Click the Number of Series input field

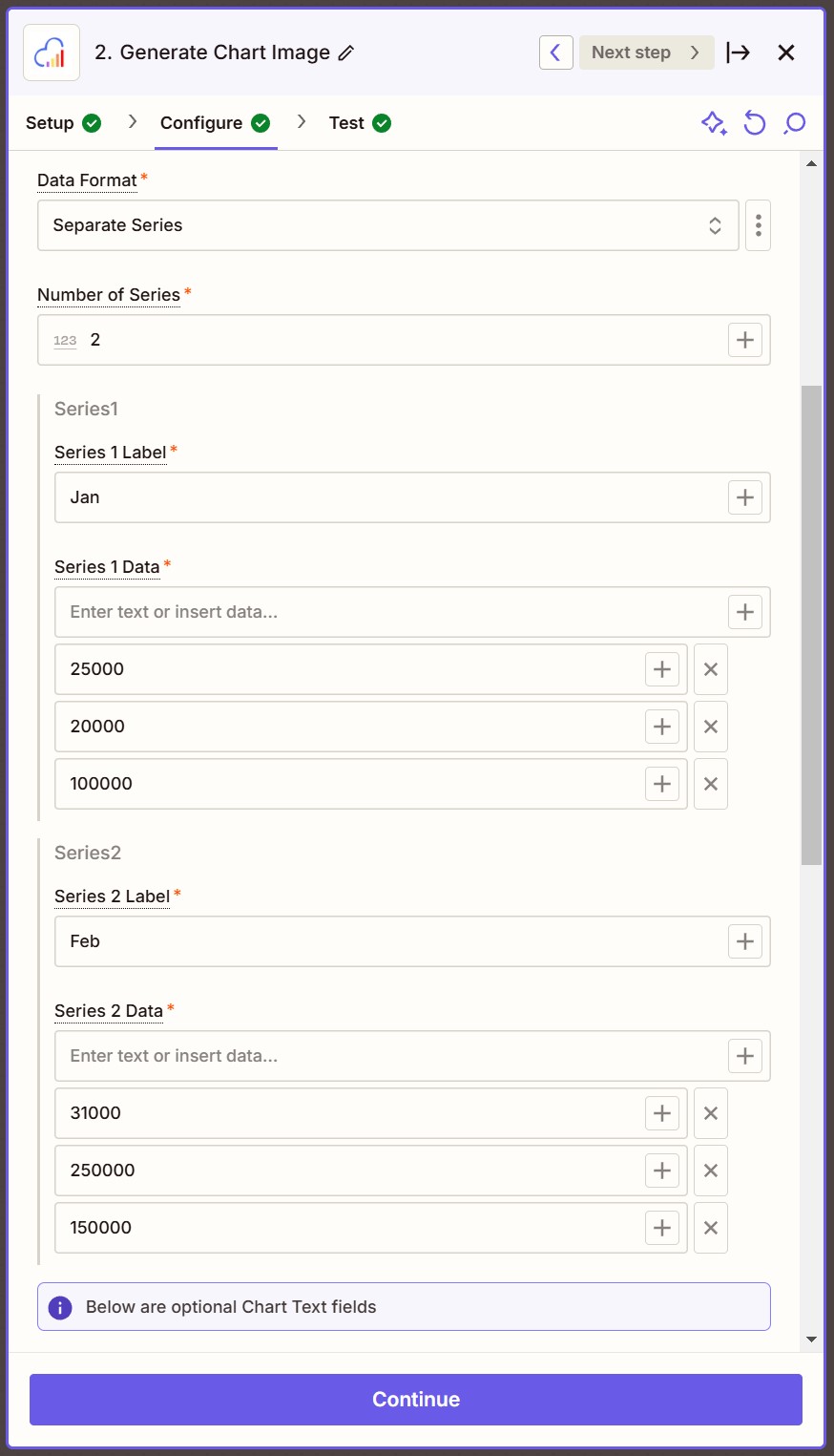(401, 340)
